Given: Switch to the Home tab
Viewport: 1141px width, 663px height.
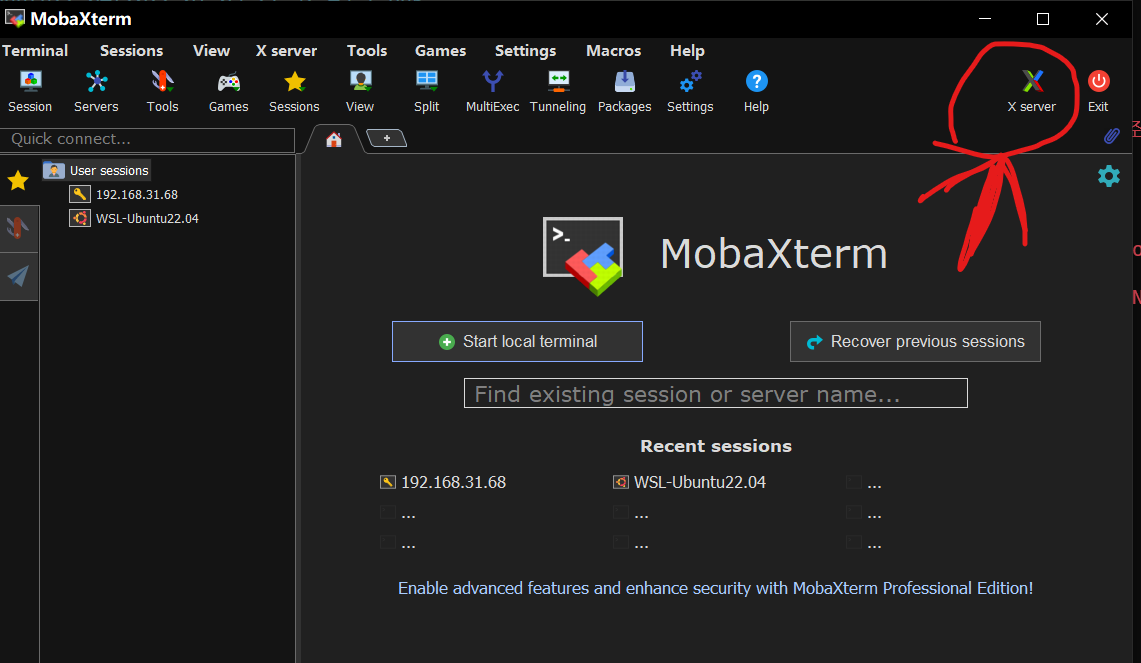Looking at the screenshot, I should (x=334, y=139).
